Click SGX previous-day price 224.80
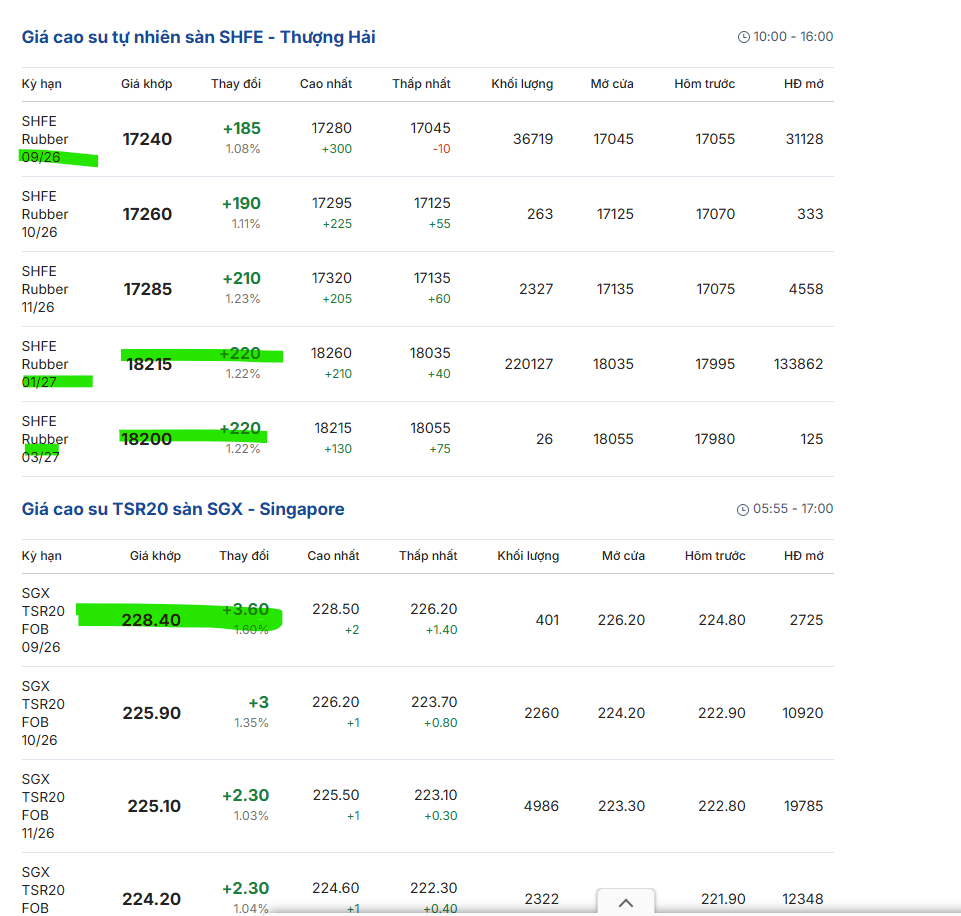Image resolution: width=961 pixels, height=916 pixels. 722,620
